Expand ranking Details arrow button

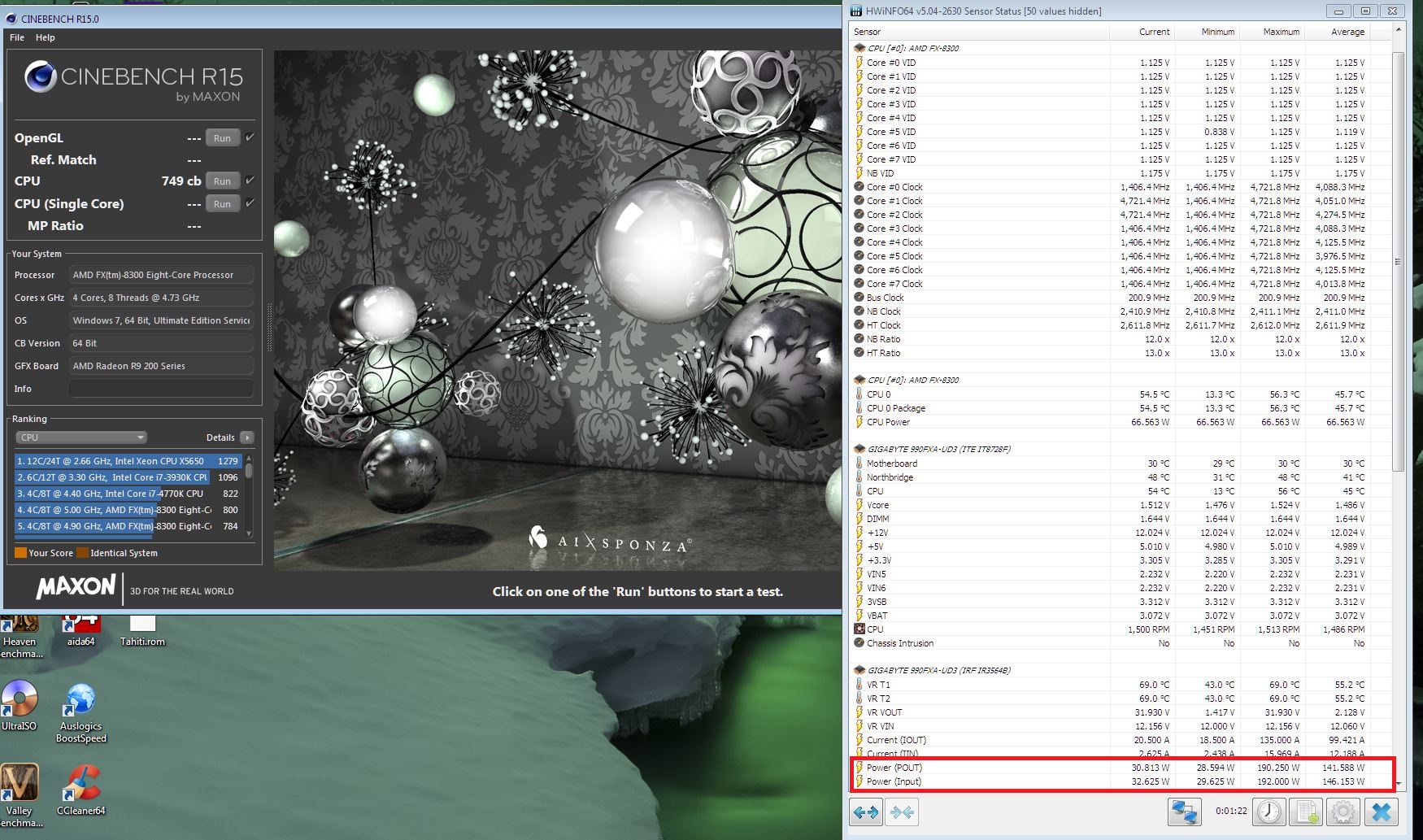pos(247,437)
